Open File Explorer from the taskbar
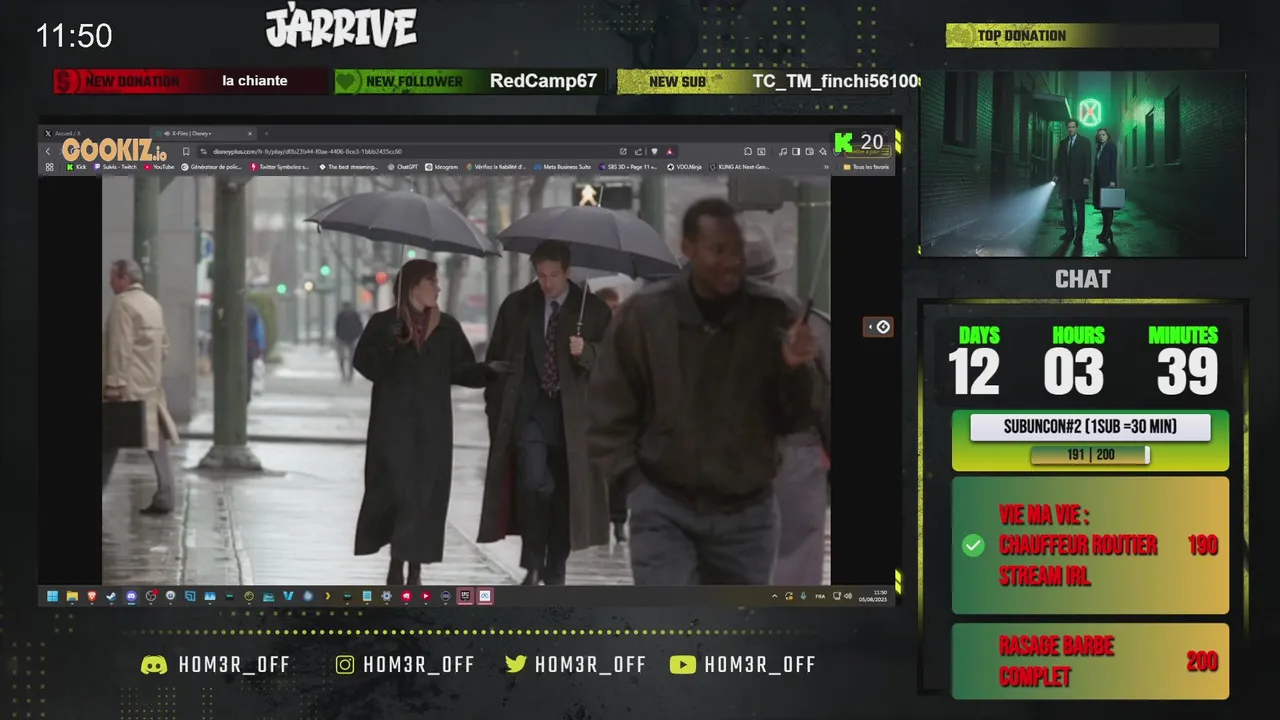Image resolution: width=1280 pixels, height=720 pixels. [x=72, y=596]
